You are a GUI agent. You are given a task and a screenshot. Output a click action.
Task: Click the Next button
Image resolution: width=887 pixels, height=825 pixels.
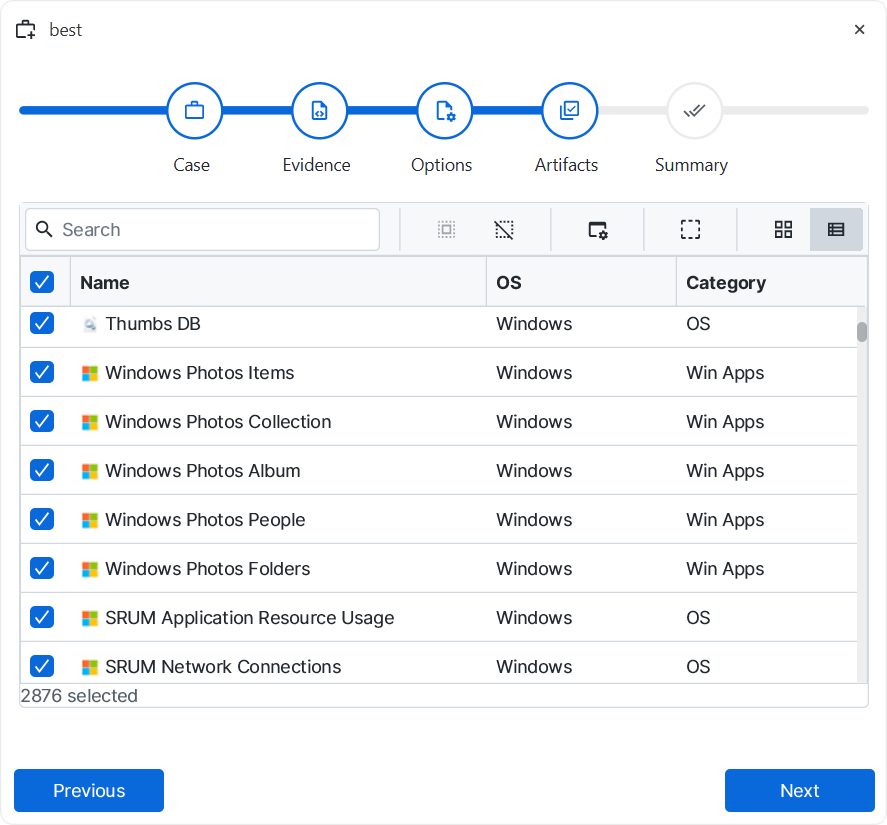(x=799, y=790)
